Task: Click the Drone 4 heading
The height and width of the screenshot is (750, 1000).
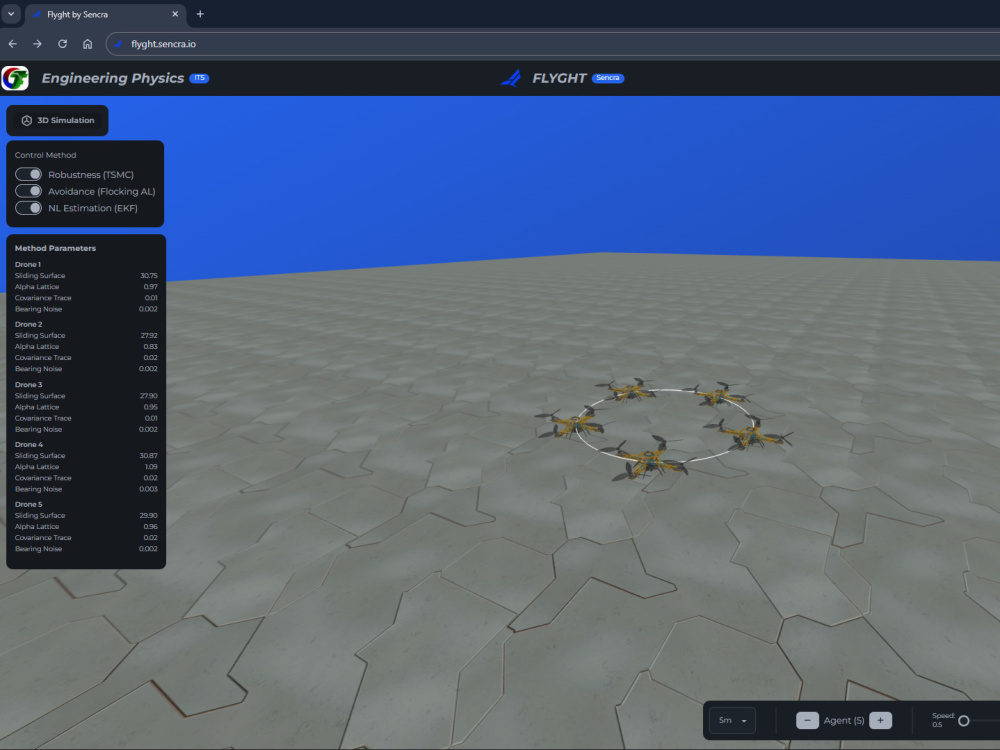Action: [x=29, y=445]
